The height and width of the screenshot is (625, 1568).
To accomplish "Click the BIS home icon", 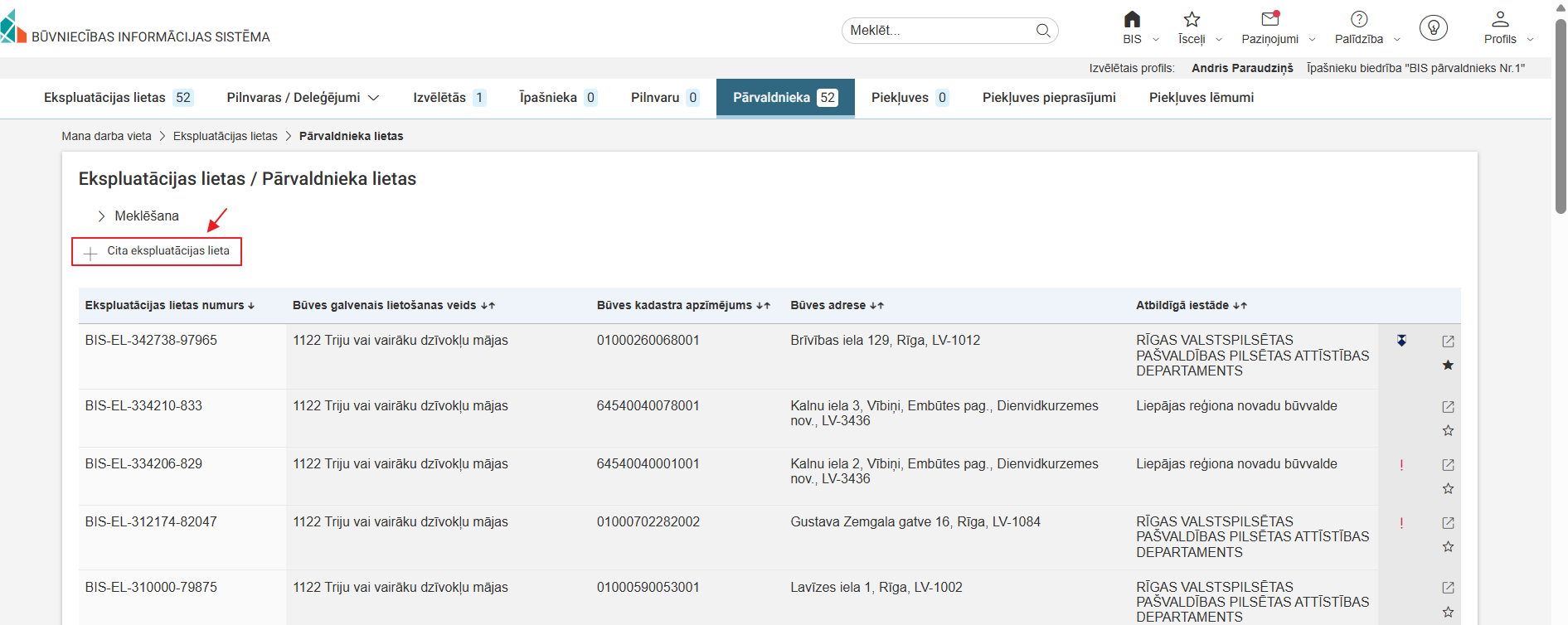I will (x=1132, y=20).
